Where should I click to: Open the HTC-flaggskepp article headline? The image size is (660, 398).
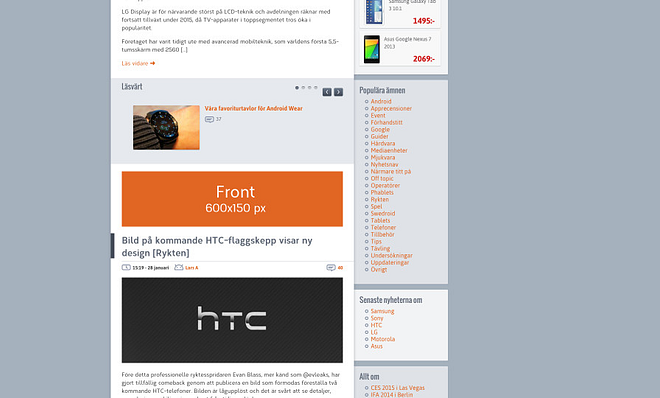[217, 247]
